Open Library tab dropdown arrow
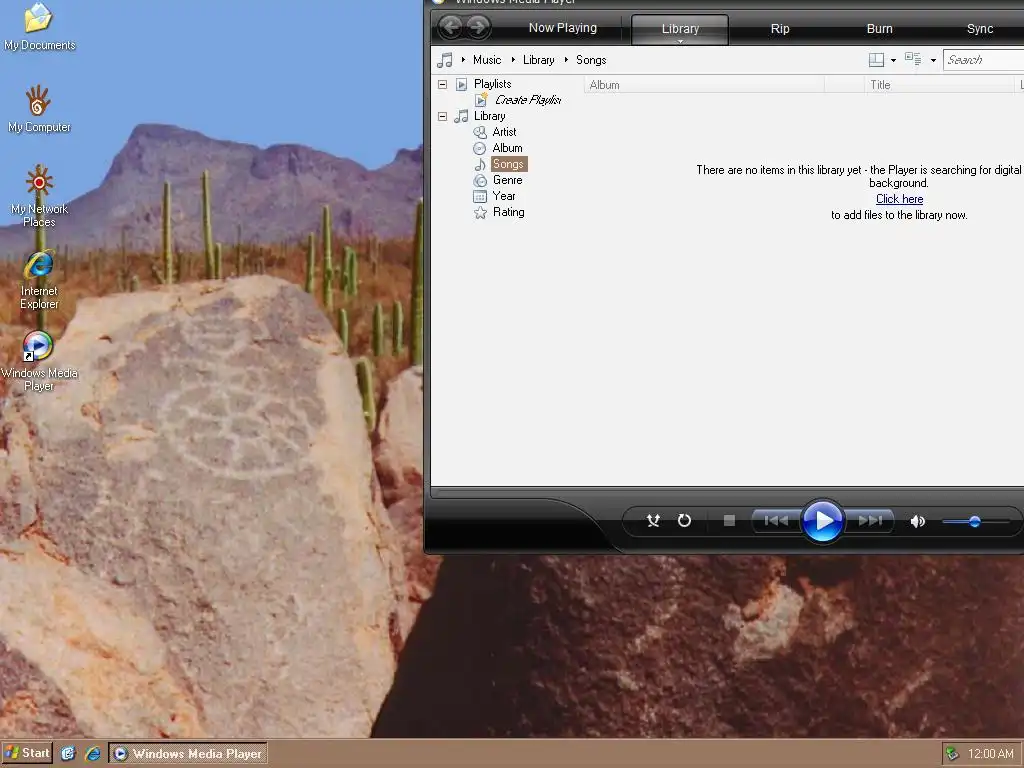Image resolution: width=1024 pixels, height=768 pixels. pos(680,42)
